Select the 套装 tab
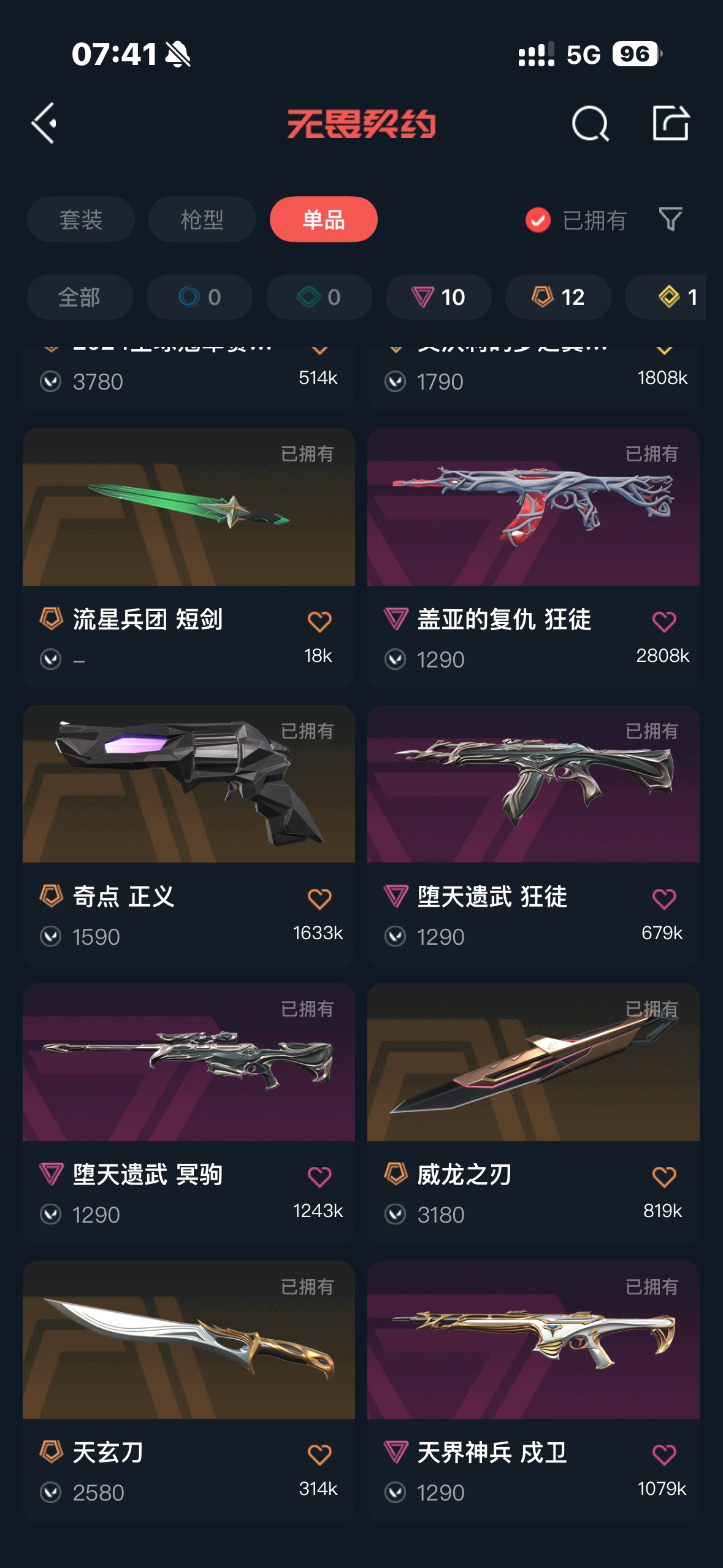Image resolution: width=723 pixels, height=1568 pixels. (81, 219)
